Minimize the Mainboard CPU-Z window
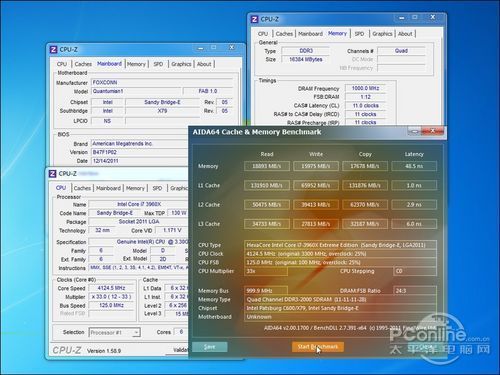This screenshot has width=500, height=375. pos(201,48)
